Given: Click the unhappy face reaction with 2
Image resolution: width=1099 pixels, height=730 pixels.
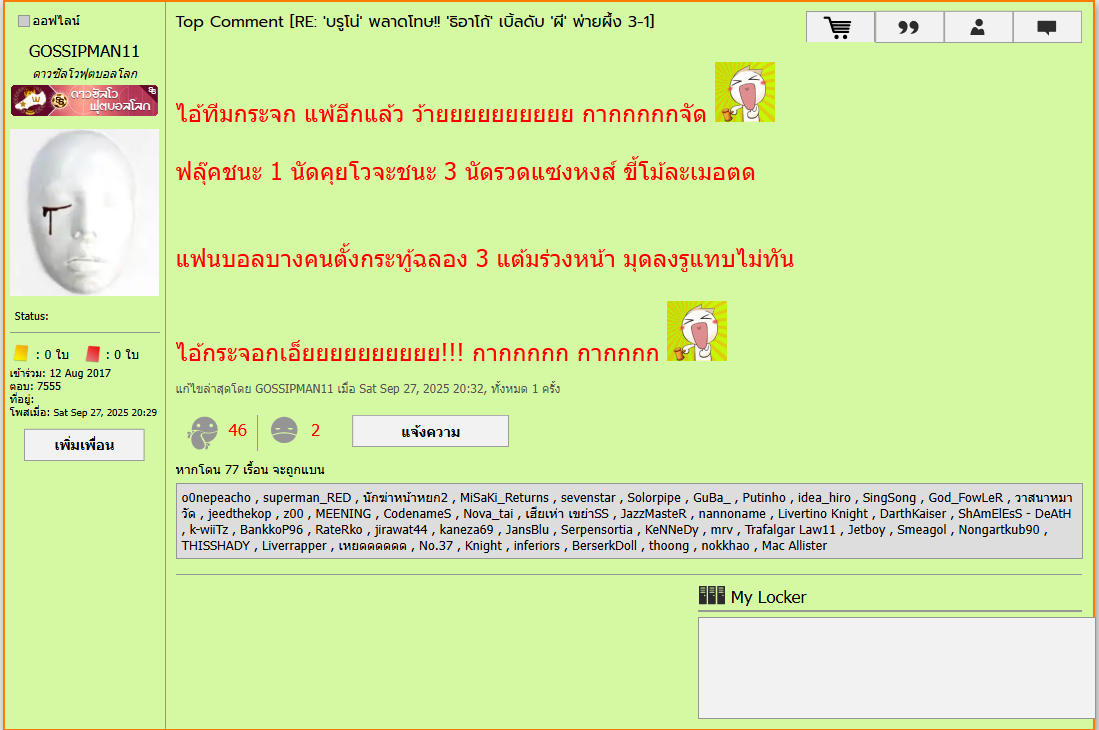Looking at the screenshot, I should (x=284, y=431).
